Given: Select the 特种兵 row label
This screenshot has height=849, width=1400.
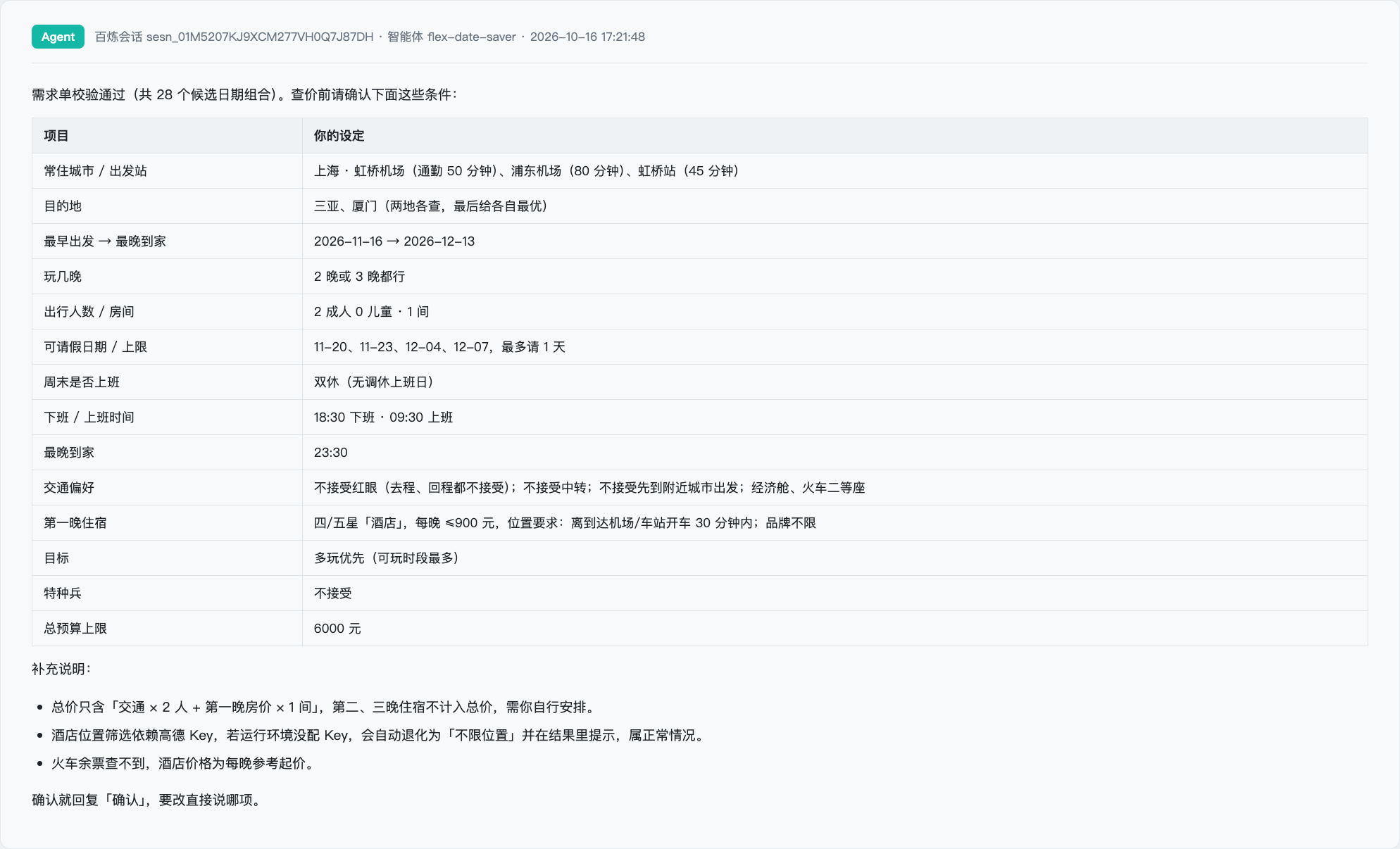Looking at the screenshot, I should [x=63, y=593].
